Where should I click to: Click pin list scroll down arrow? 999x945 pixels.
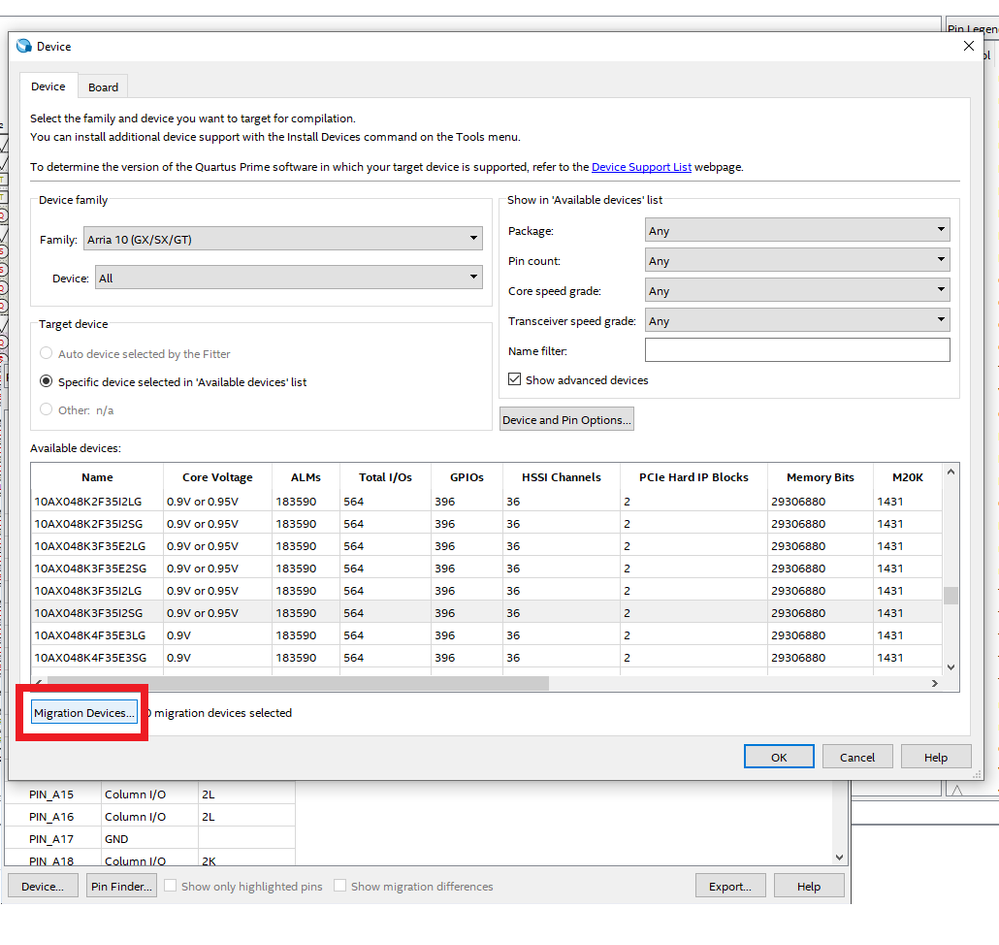tap(839, 857)
